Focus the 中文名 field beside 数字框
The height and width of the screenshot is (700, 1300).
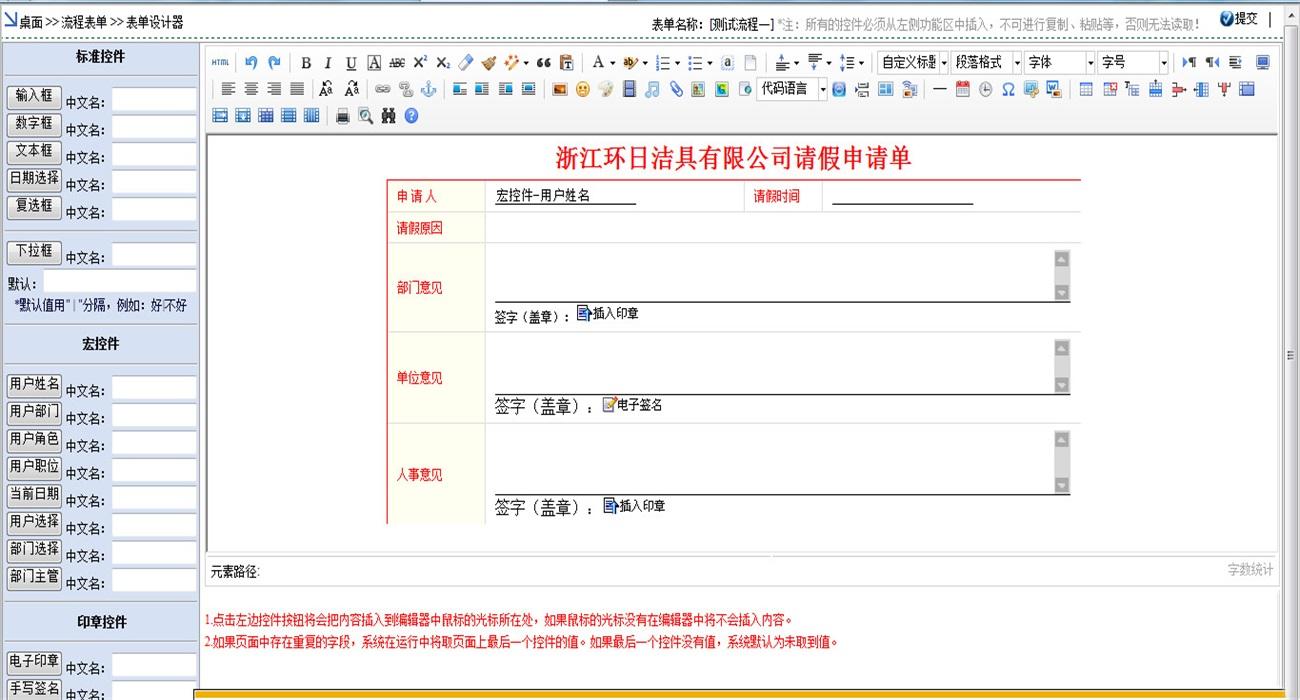click(x=154, y=128)
